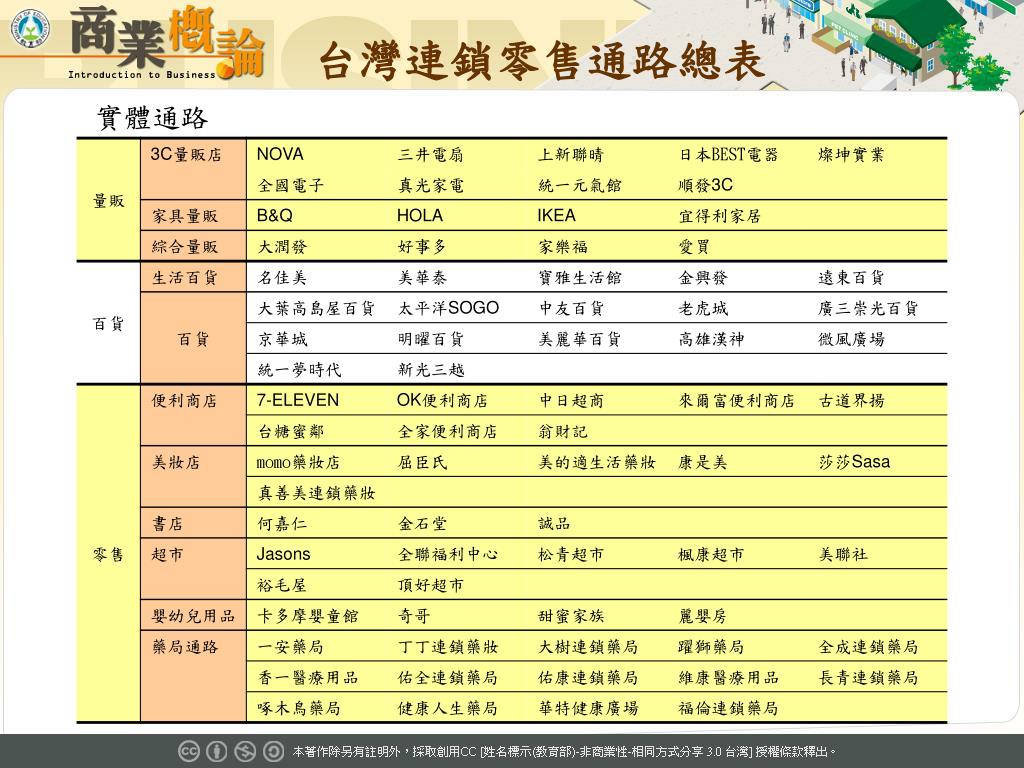Click the 家具量販 subcategory cell
This screenshot has height=768, width=1024.
[x=193, y=216]
